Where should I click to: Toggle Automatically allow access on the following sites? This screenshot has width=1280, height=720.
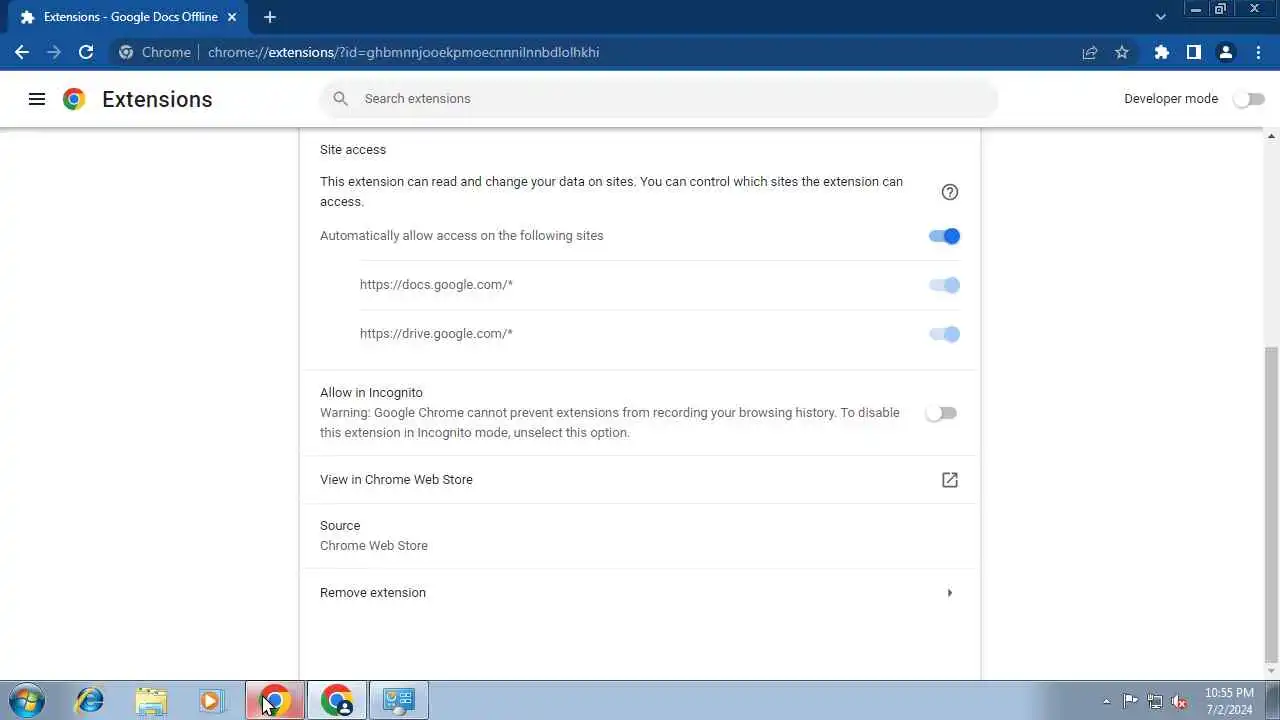tap(944, 236)
